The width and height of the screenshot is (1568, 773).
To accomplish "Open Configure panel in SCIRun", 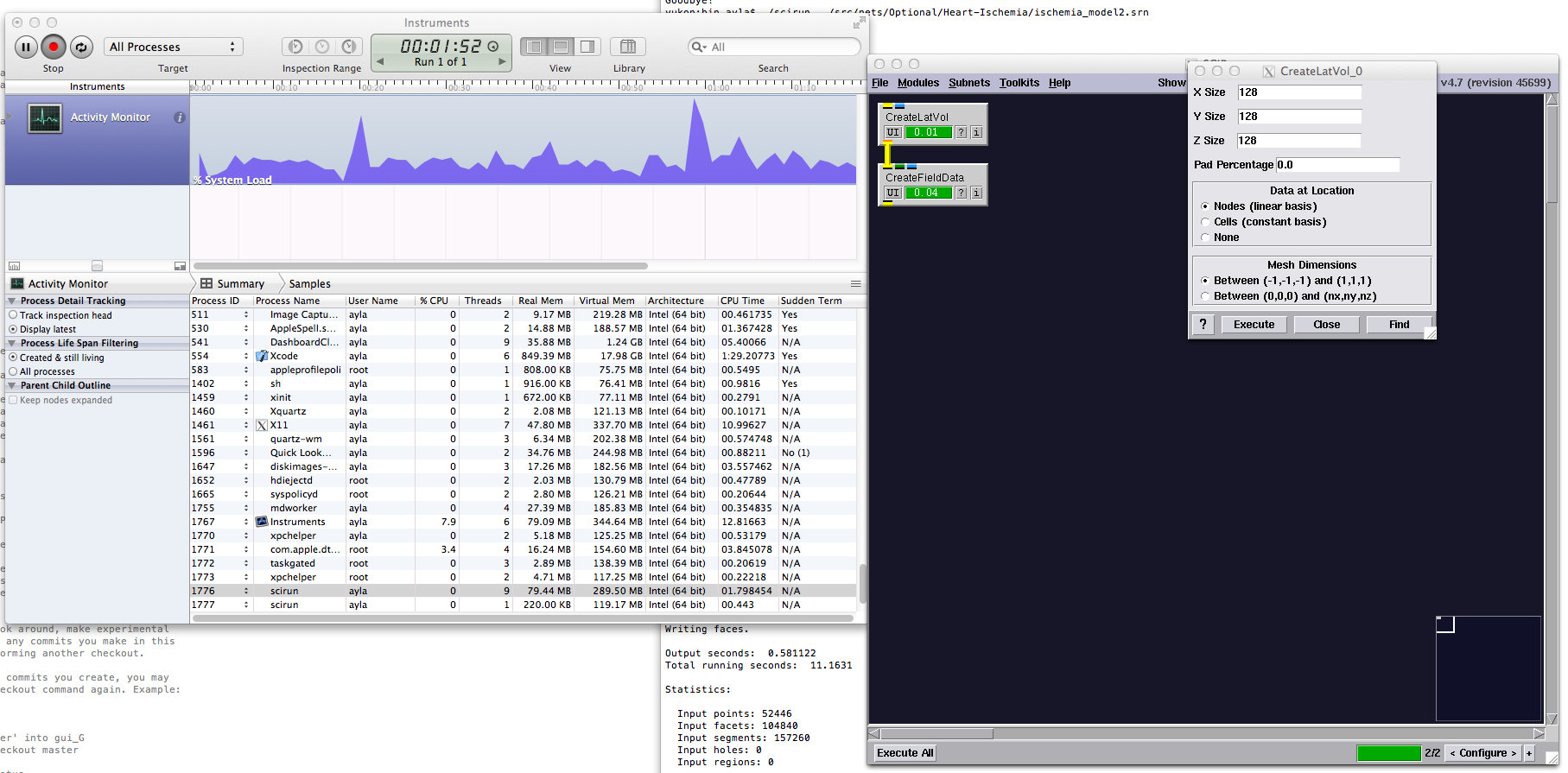I will tap(1483, 753).
